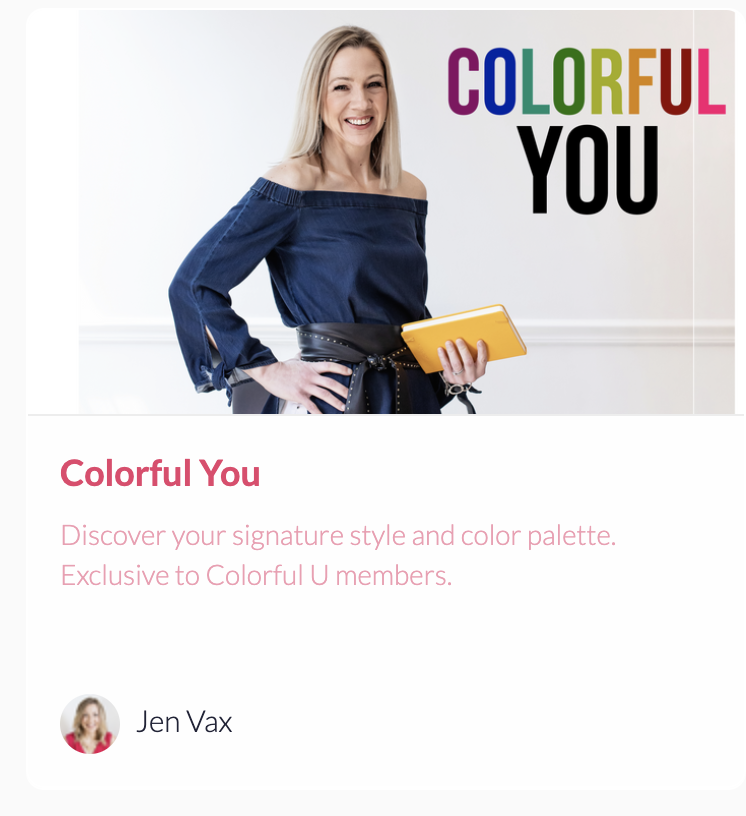
Task: Click the rainbow COLORFUL lettering in banner
Action: point(587,82)
